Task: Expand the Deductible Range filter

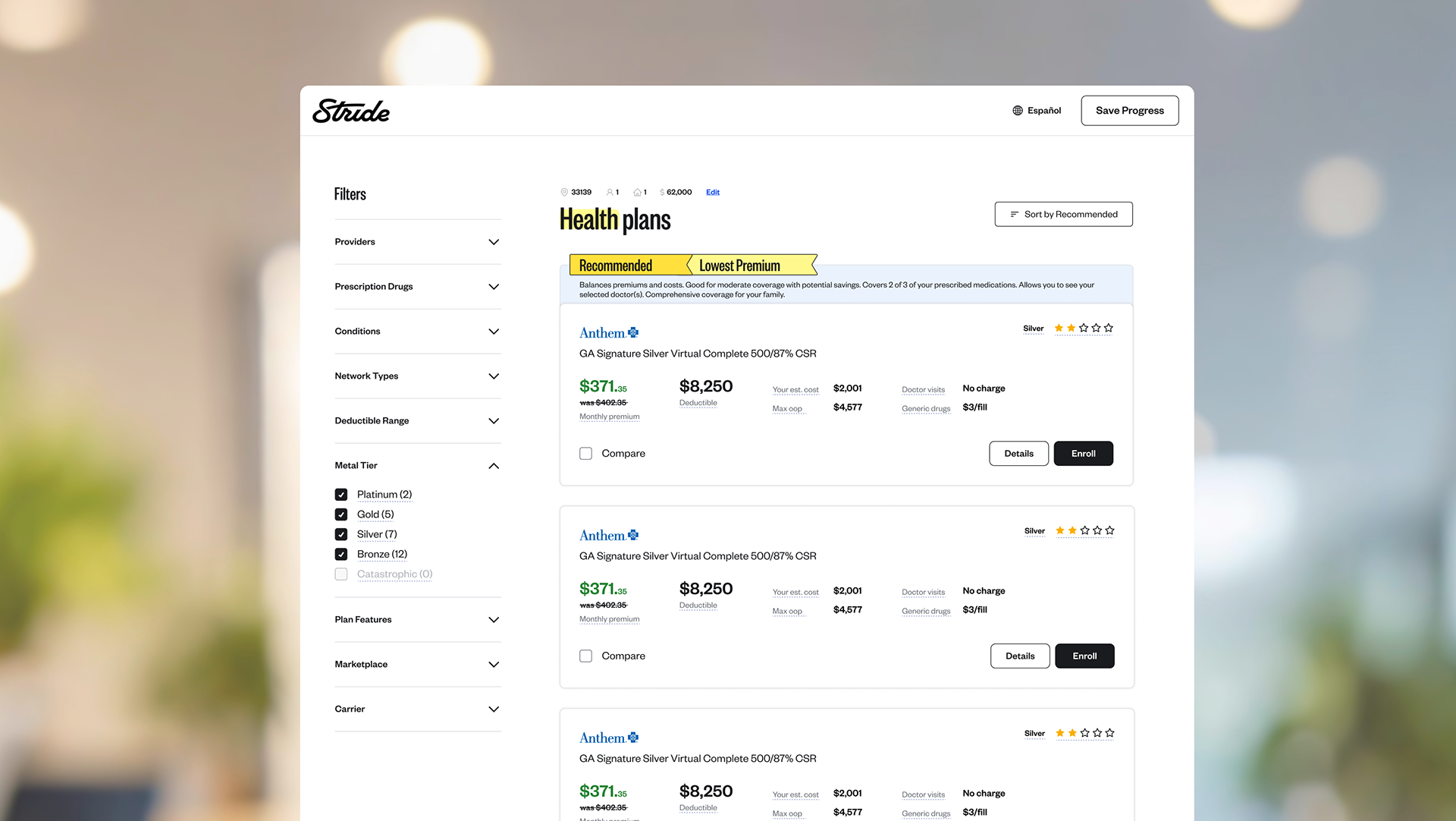Action: tap(418, 421)
